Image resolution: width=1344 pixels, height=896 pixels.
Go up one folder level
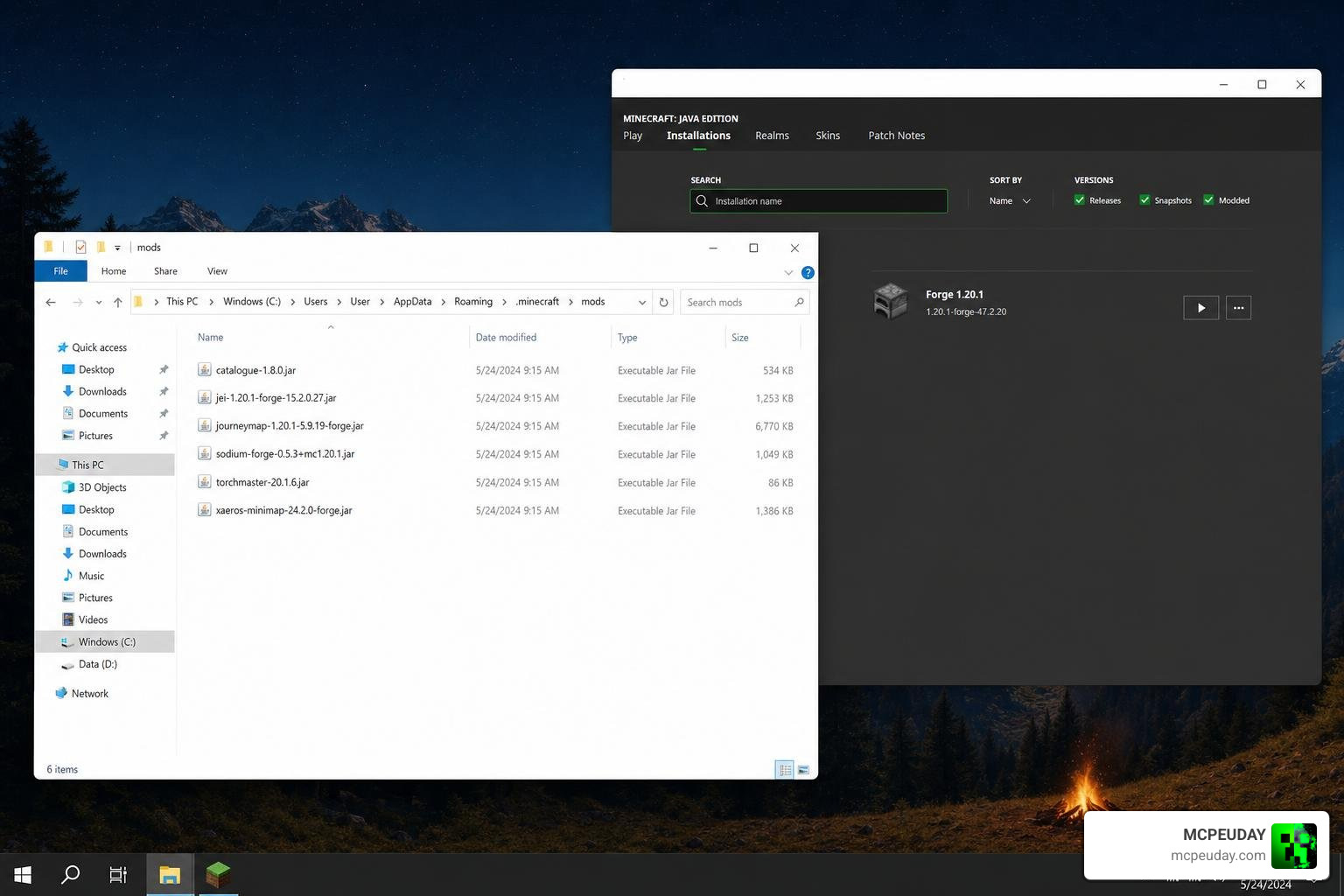(117, 302)
